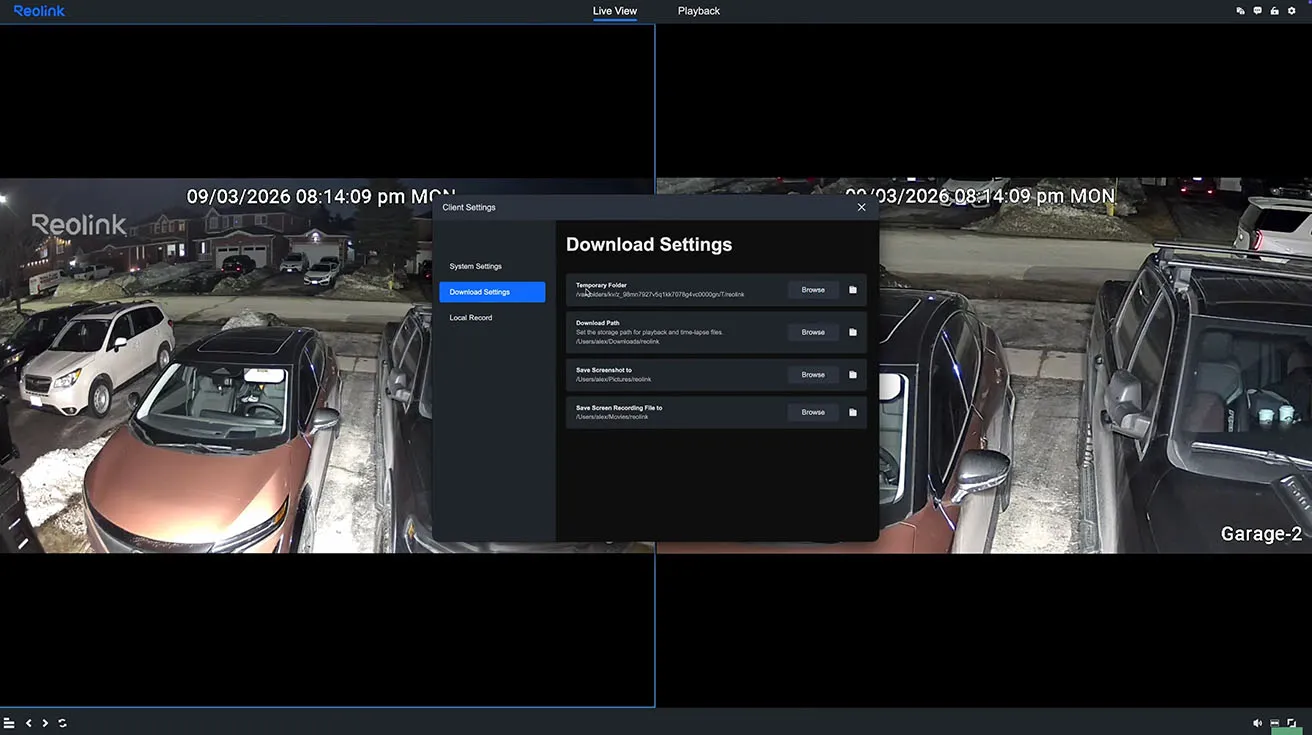Go to the next camera page
This screenshot has width=1312, height=735.
tap(45, 723)
